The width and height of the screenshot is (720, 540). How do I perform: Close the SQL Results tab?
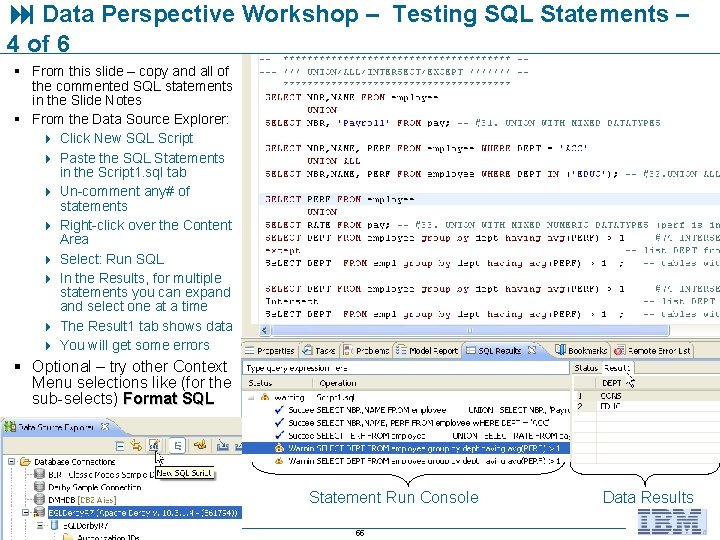pyautogui.click(x=532, y=350)
